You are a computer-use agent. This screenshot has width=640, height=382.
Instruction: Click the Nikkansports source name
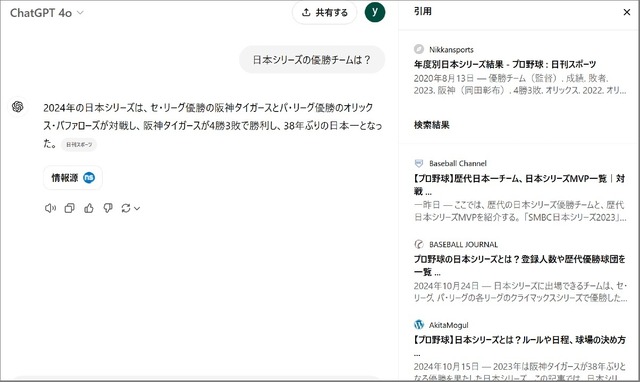pyautogui.click(x=451, y=49)
